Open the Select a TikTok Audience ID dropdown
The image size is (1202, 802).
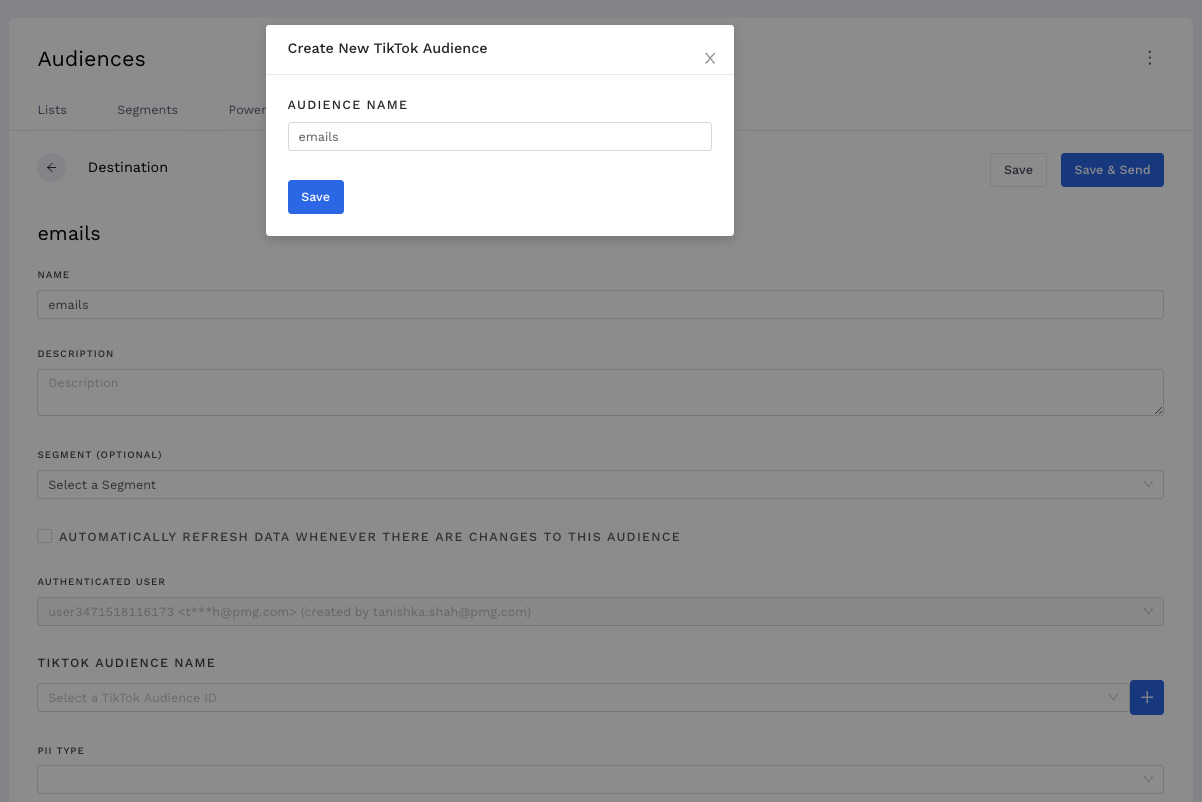point(582,697)
